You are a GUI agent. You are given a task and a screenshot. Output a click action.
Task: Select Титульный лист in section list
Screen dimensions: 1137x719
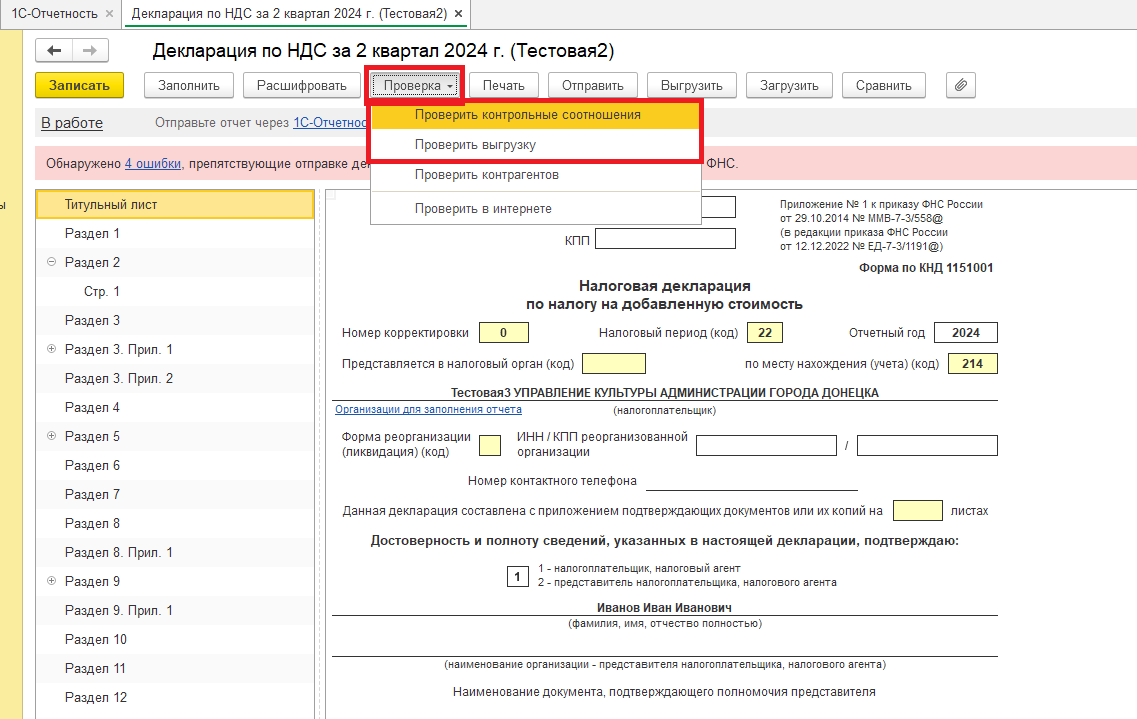pos(175,204)
